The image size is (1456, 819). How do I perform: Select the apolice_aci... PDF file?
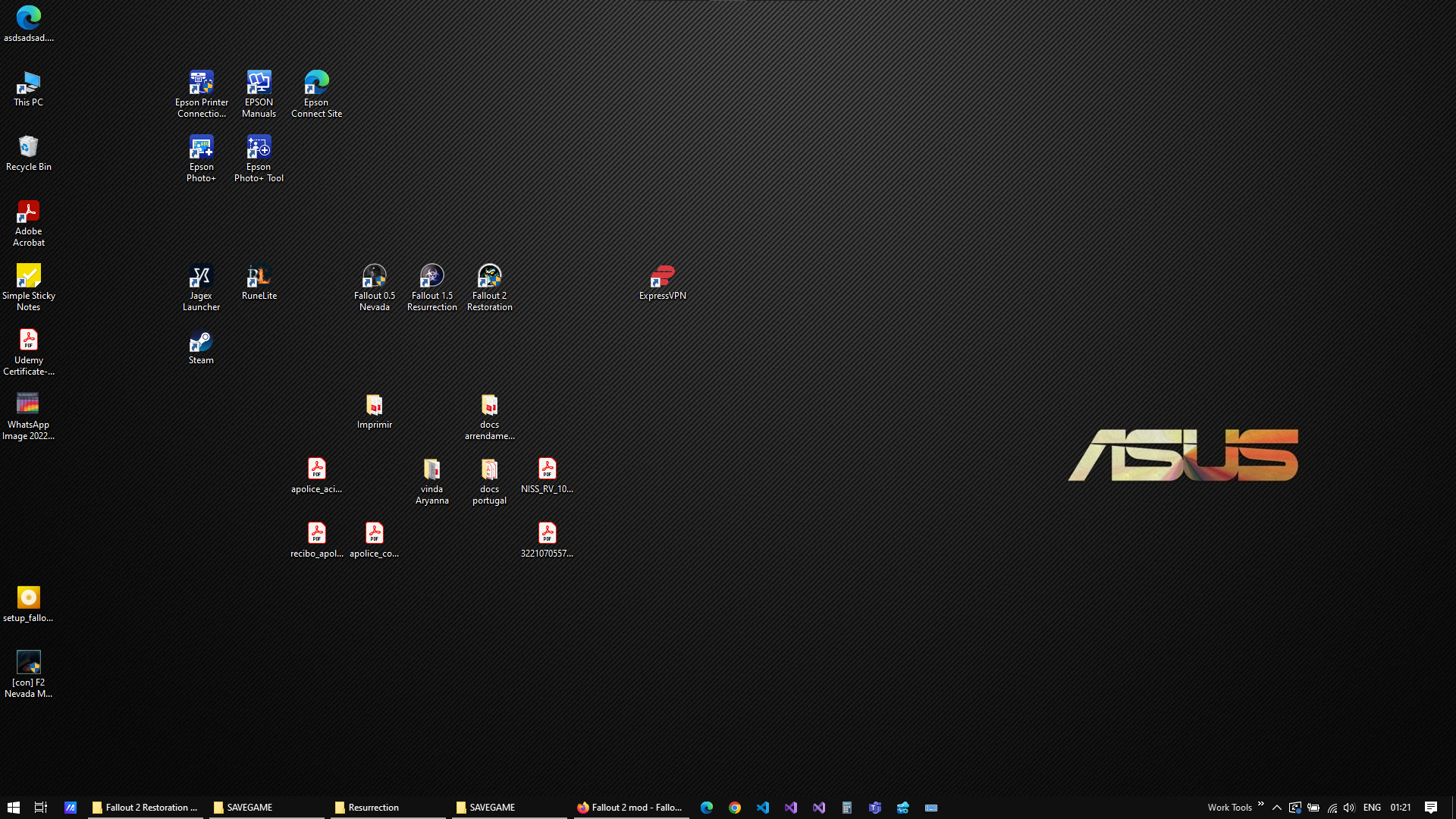click(316, 475)
